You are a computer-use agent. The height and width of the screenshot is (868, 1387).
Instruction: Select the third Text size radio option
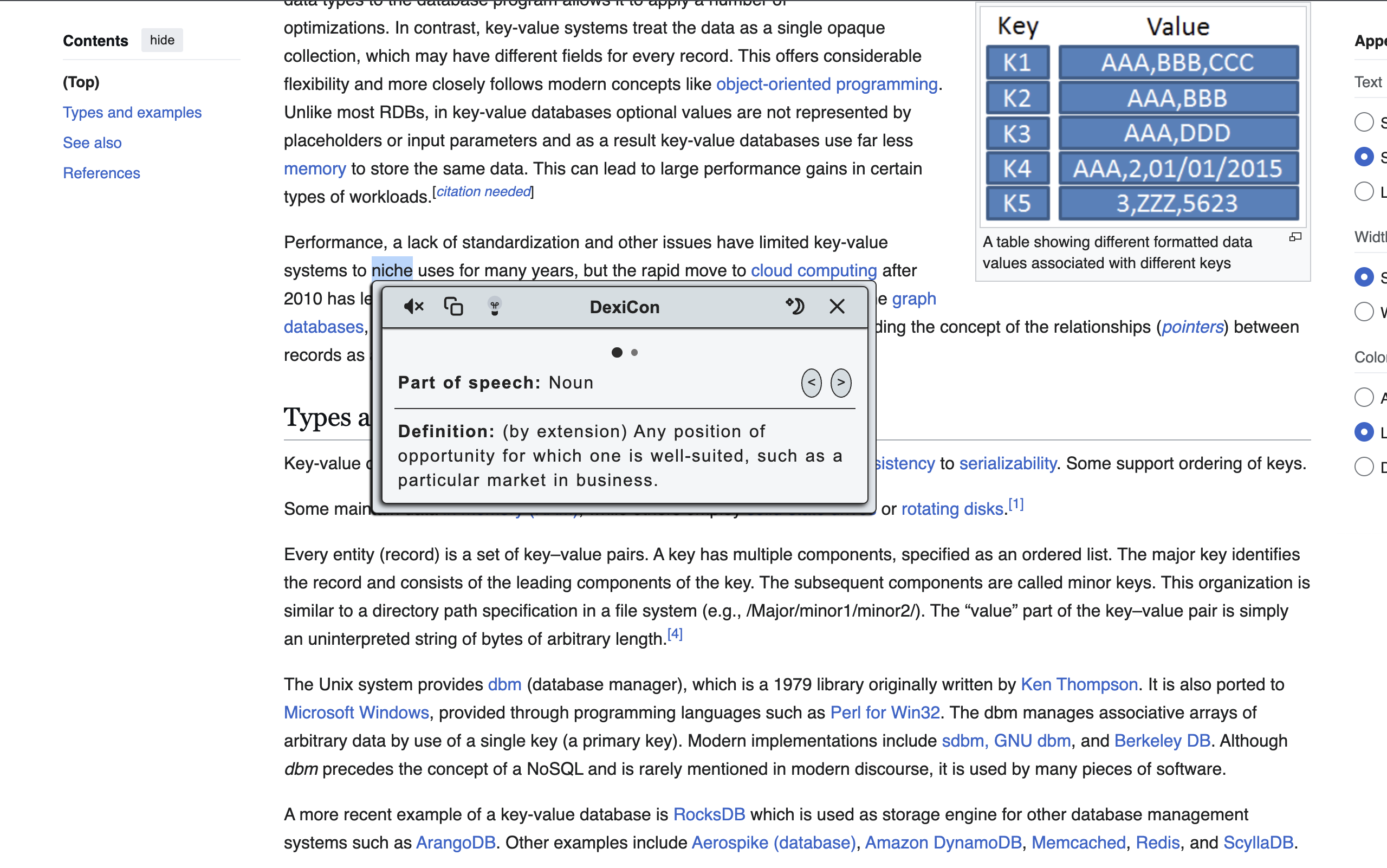(1364, 191)
